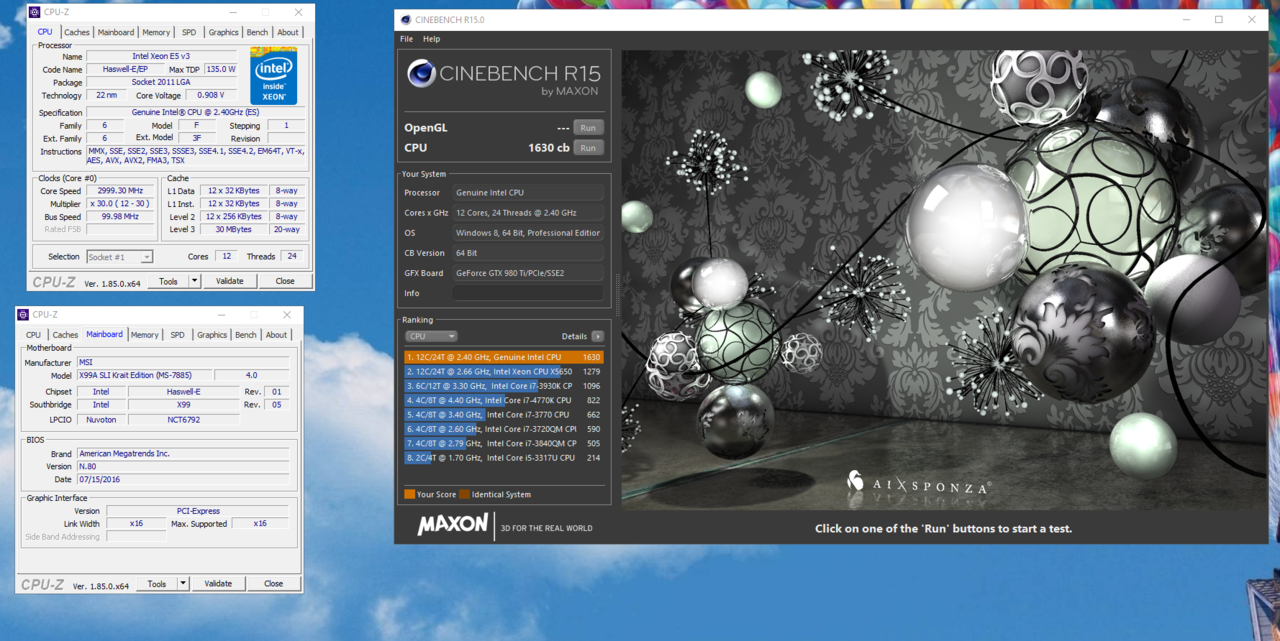This screenshot has height=641, width=1280.
Task: Click the Cinebench R15 sphere logo
Action: point(421,73)
